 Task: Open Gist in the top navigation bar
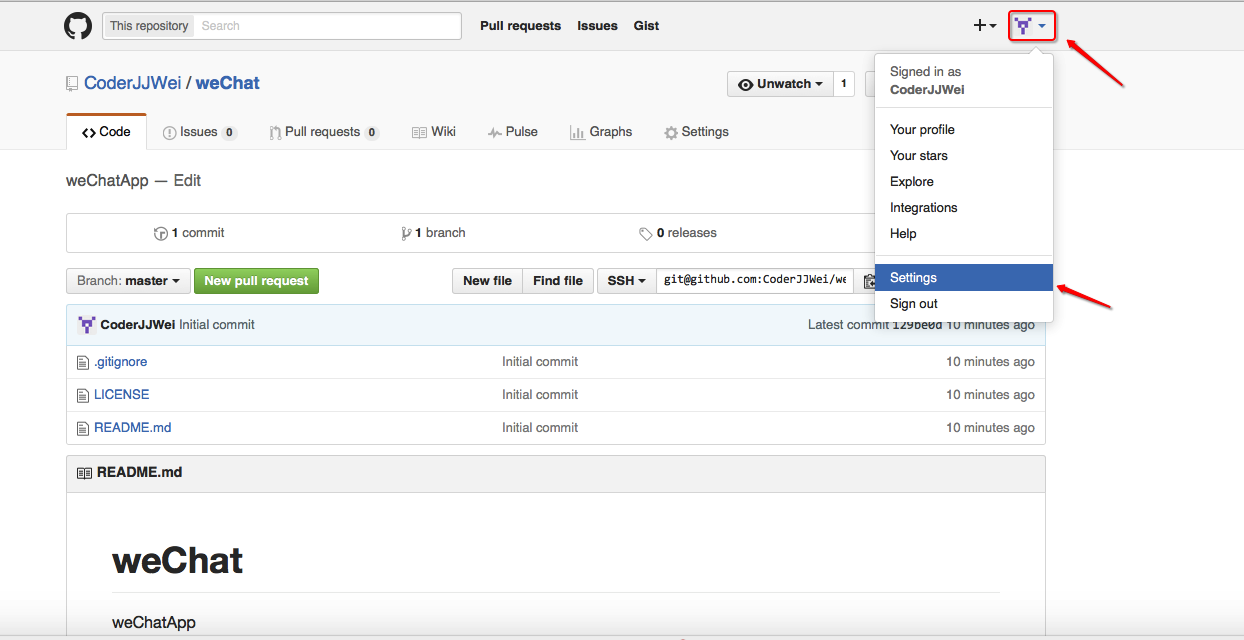click(646, 26)
